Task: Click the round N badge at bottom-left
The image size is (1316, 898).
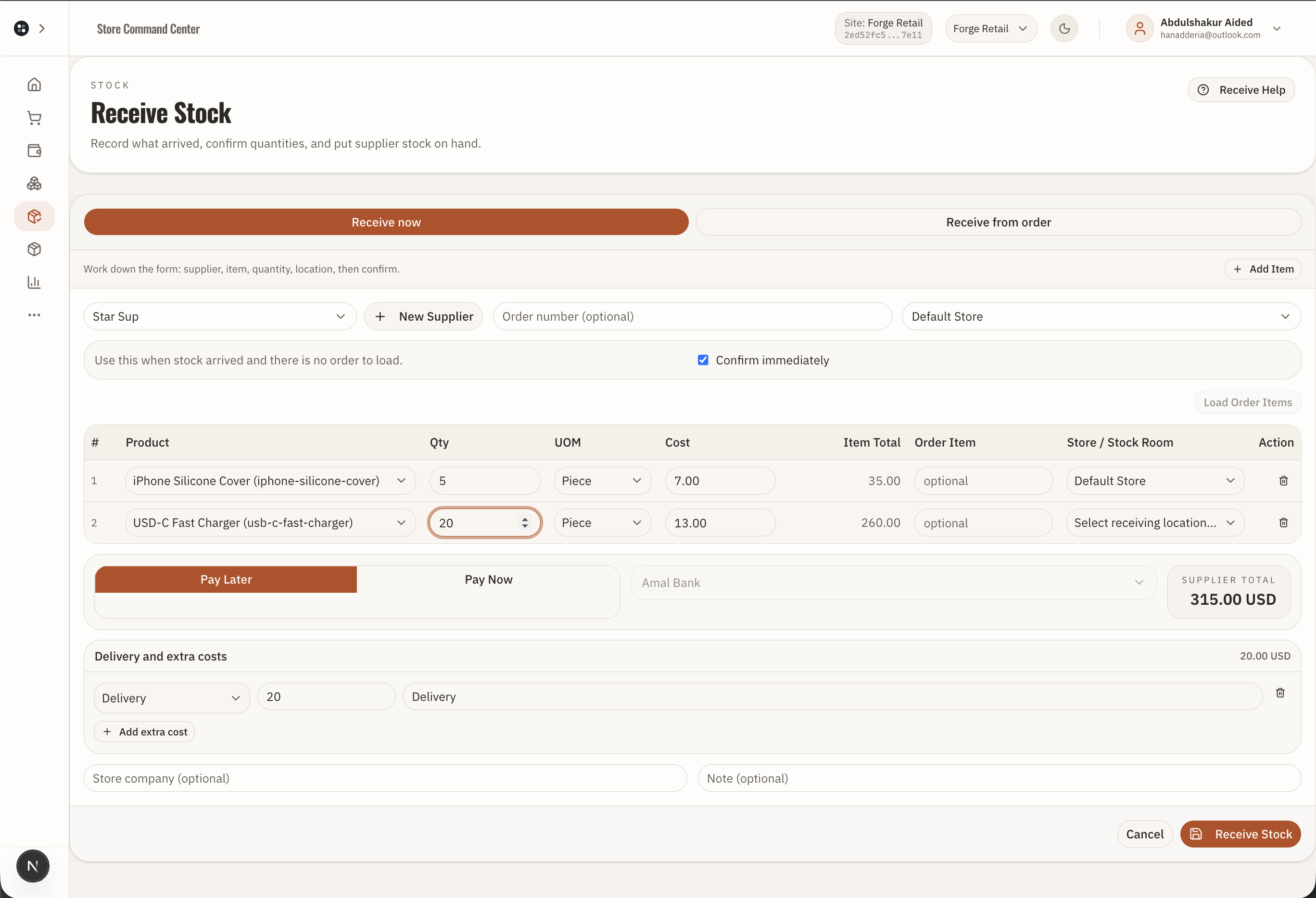Action: pyautogui.click(x=33, y=866)
